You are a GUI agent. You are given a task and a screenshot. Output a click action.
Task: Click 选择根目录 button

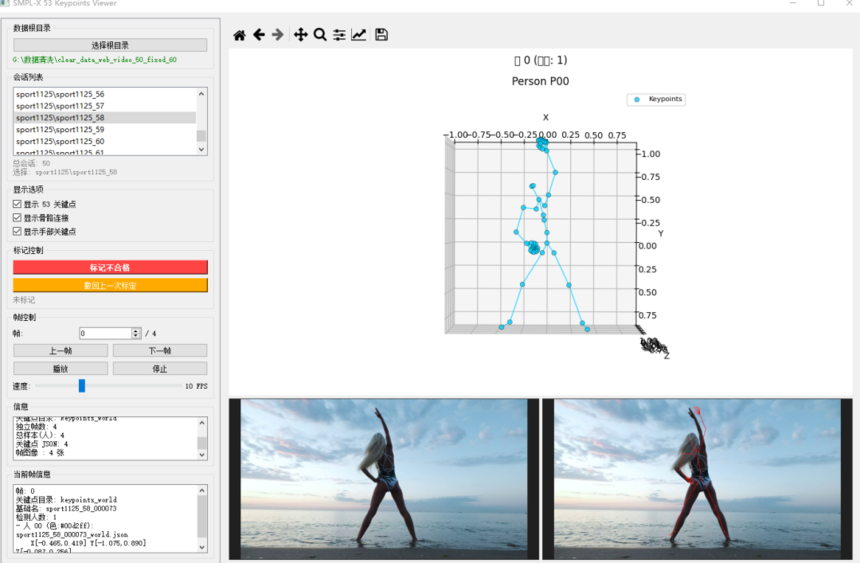[x=110, y=45]
